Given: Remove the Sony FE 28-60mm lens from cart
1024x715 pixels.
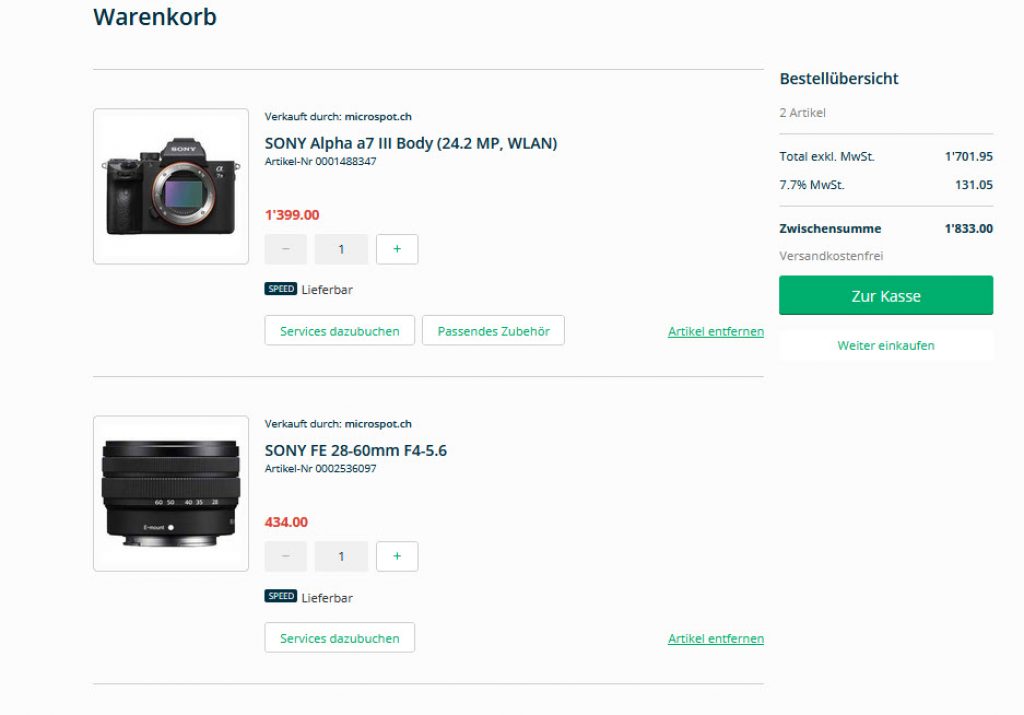Looking at the screenshot, I should (715, 638).
